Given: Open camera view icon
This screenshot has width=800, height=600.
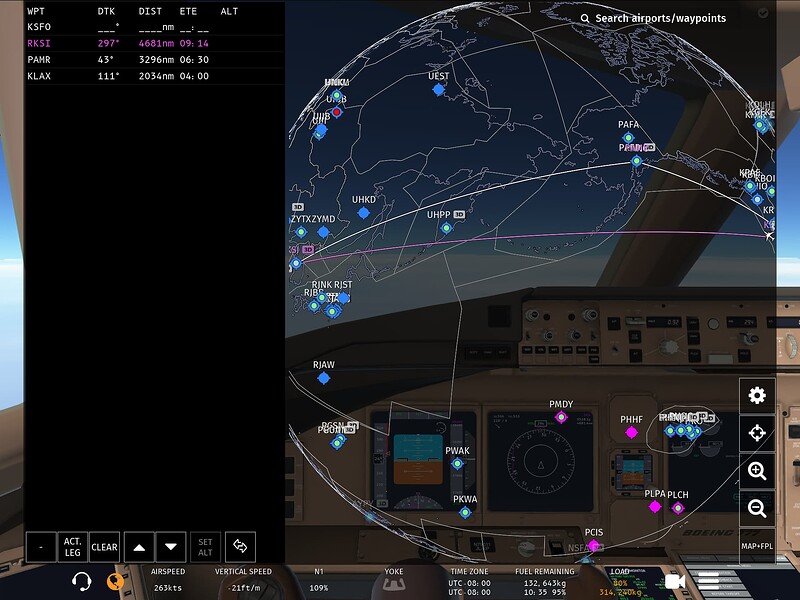Looking at the screenshot, I should (674, 582).
